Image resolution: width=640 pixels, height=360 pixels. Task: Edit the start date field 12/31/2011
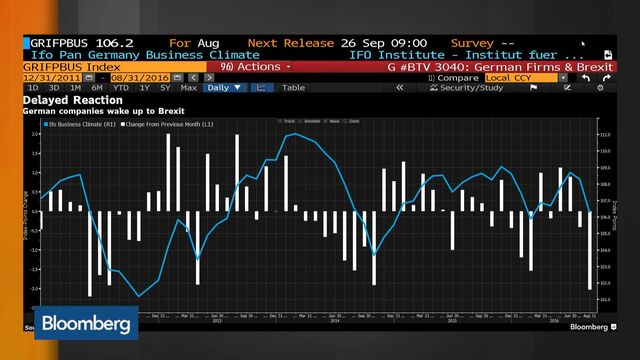[x=52, y=78]
